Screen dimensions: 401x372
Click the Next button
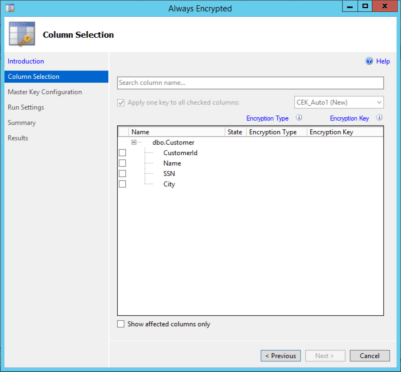click(325, 356)
